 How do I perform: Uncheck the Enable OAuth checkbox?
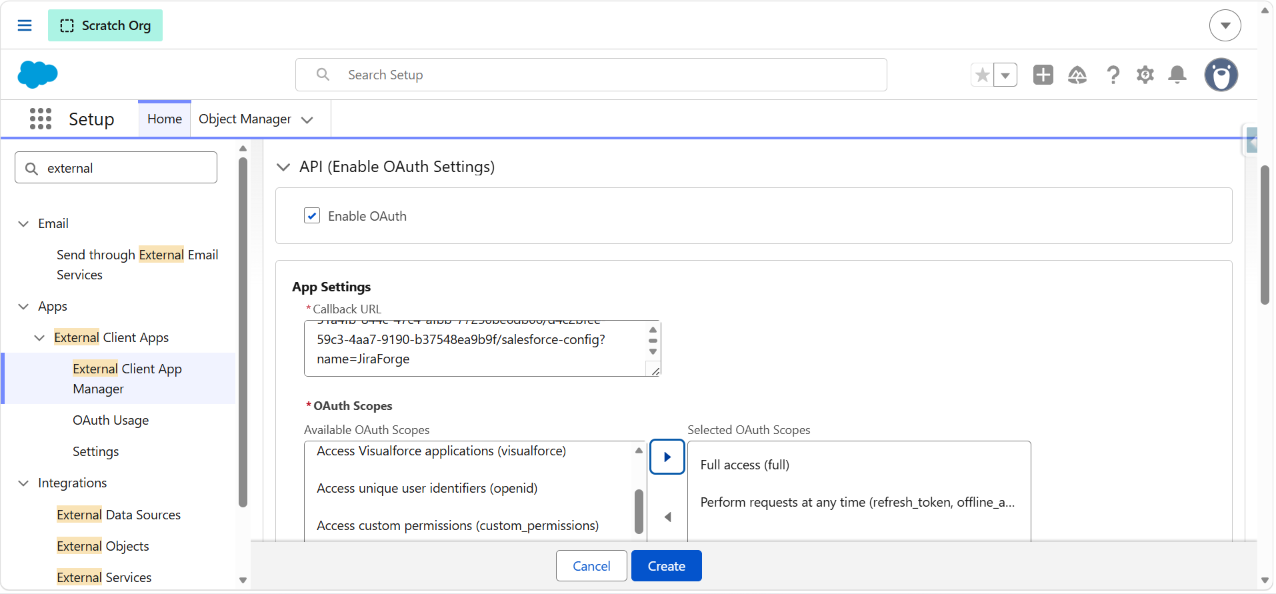click(x=312, y=216)
